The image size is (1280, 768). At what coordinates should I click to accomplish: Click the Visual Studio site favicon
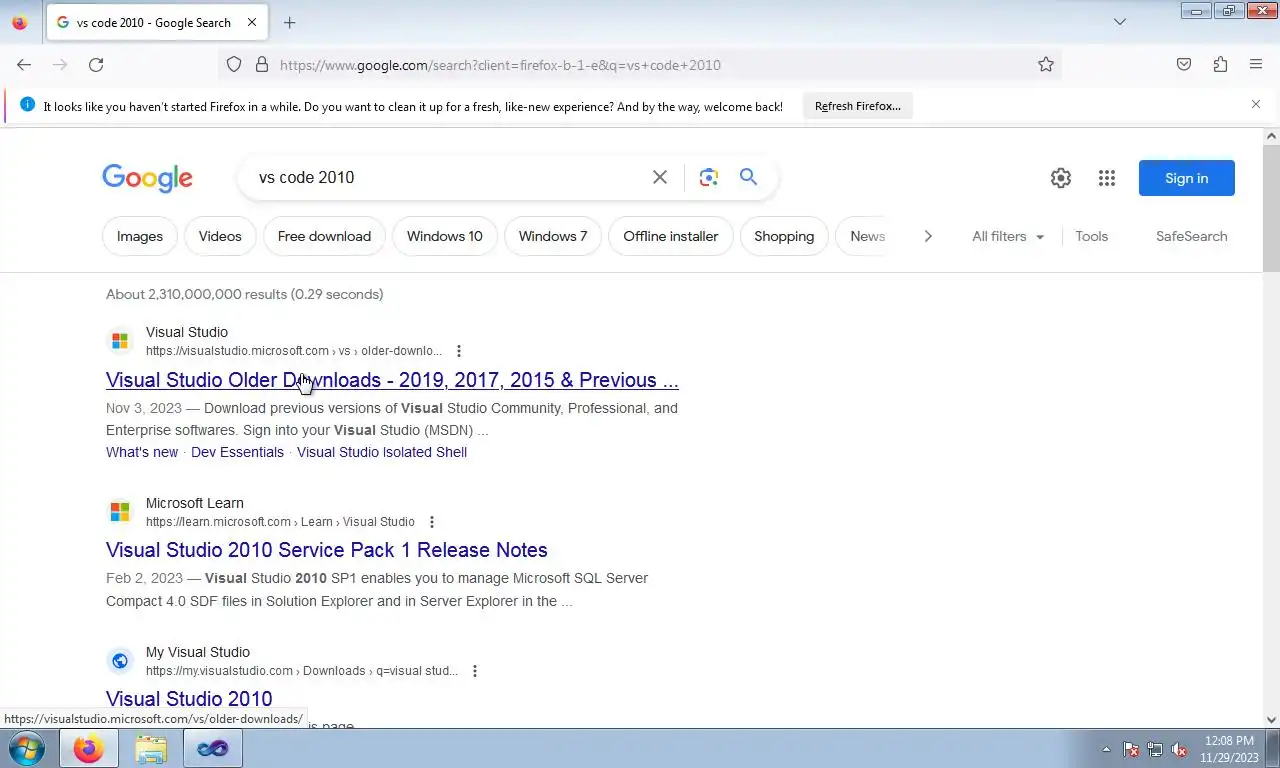pyautogui.click(x=120, y=341)
